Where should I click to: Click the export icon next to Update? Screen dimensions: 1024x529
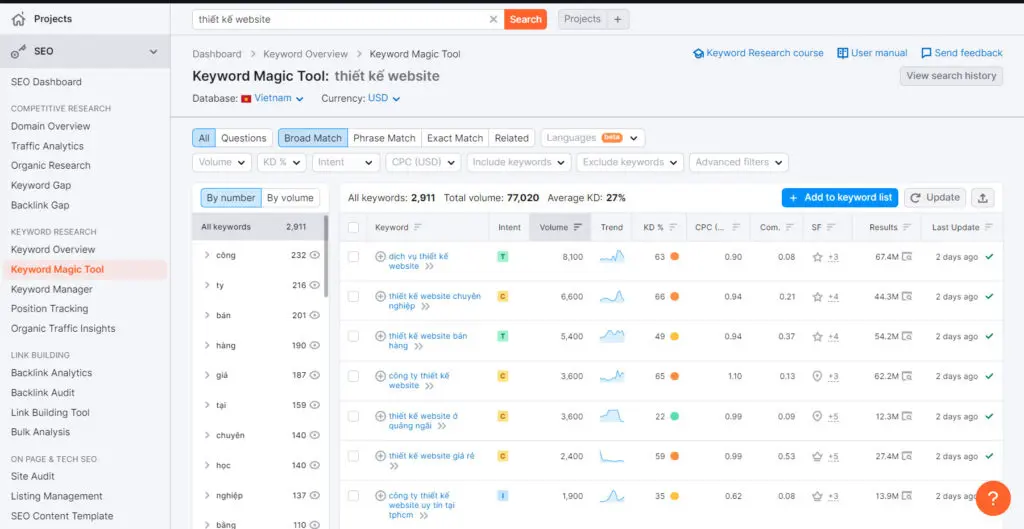click(986, 198)
